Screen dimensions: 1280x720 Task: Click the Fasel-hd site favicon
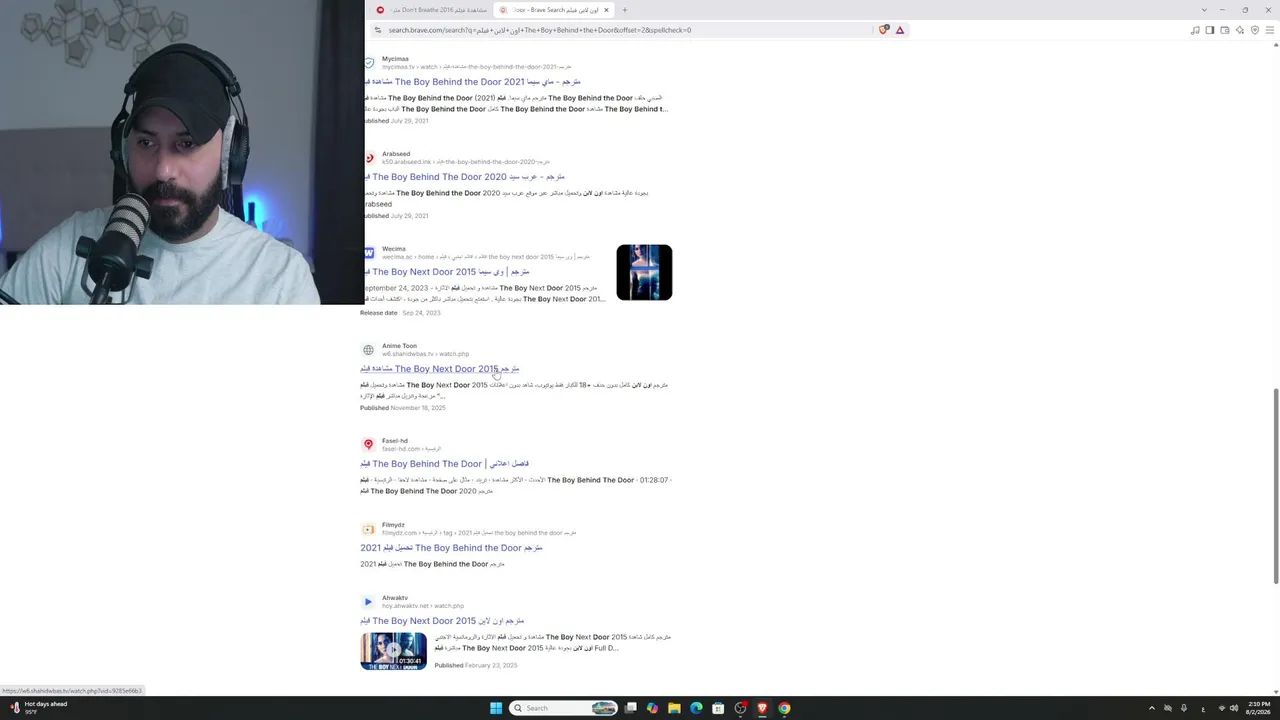pos(368,444)
